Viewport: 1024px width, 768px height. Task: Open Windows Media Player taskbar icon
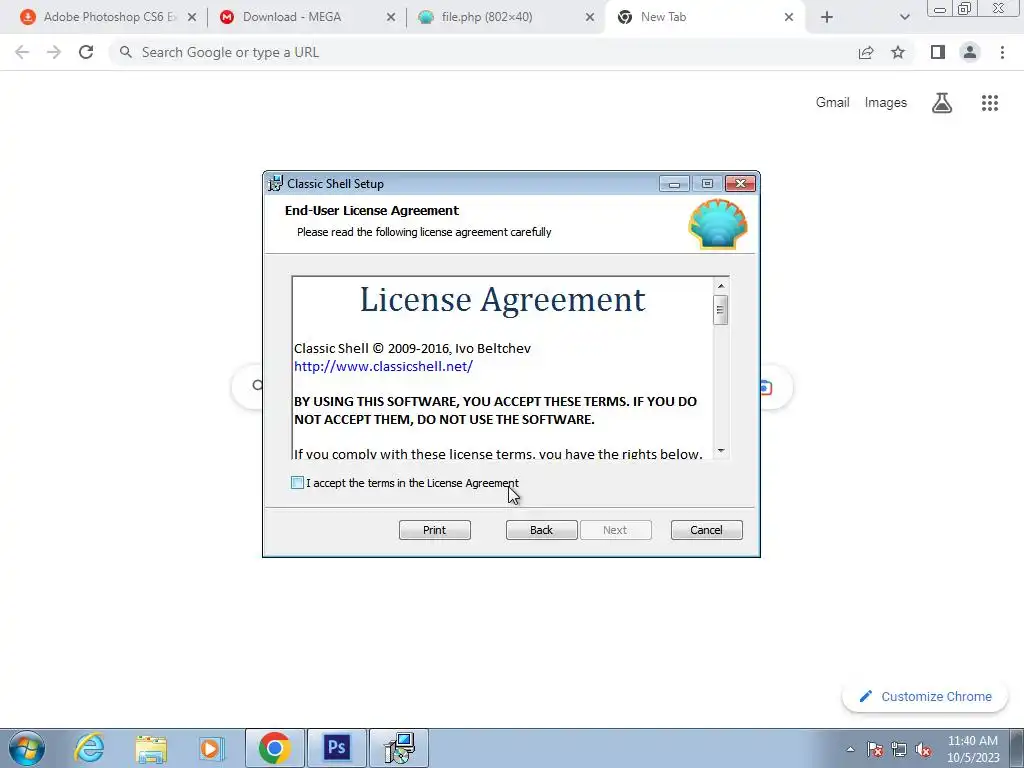pos(211,748)
